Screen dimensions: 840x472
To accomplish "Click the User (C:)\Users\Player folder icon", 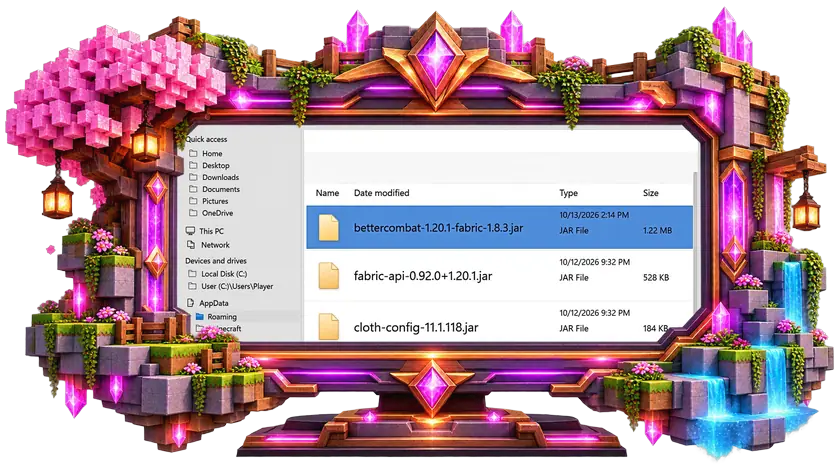I will coord(192,286).
